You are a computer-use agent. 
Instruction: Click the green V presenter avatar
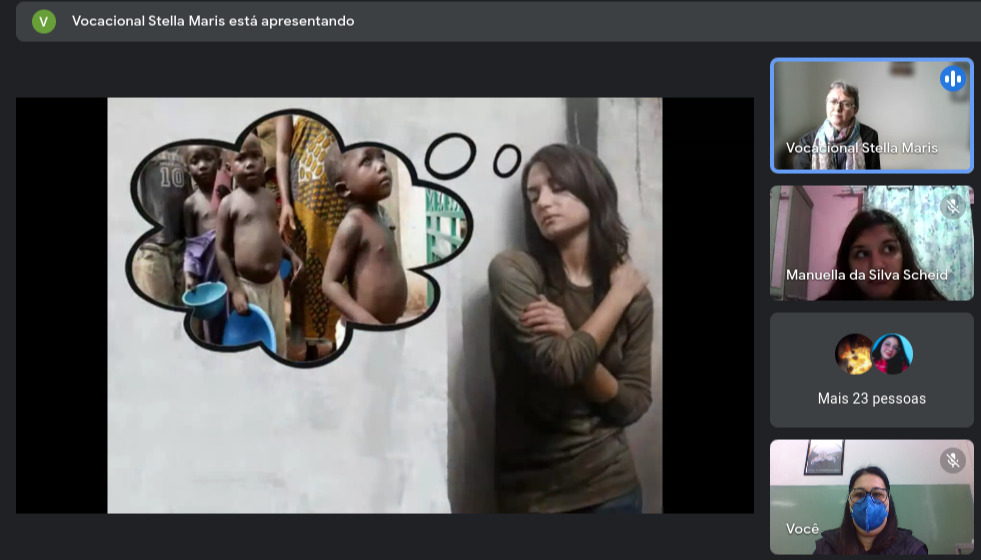pyautogui.click(x=43, y=21)
